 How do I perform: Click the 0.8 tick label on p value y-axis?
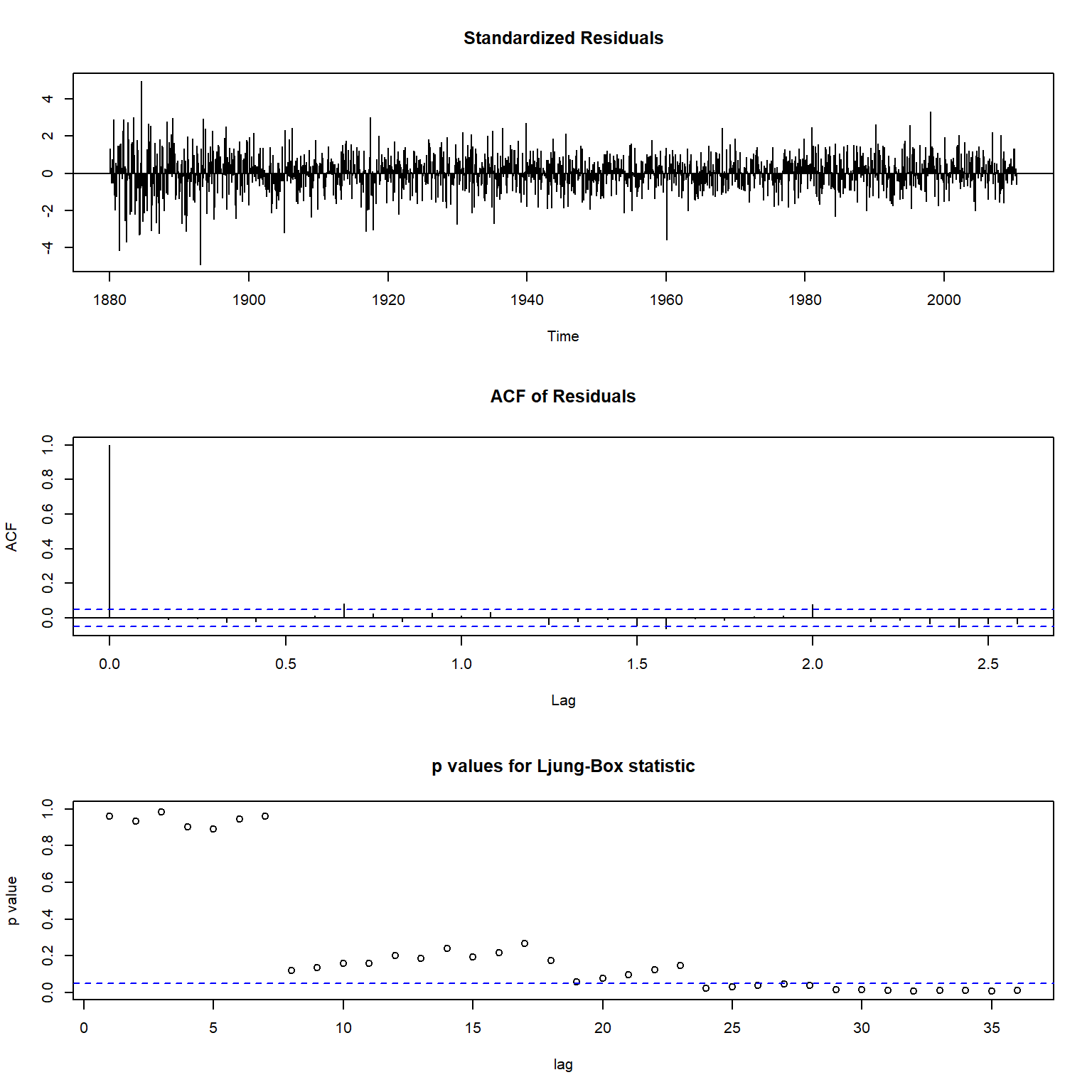(x=47, y=845)
